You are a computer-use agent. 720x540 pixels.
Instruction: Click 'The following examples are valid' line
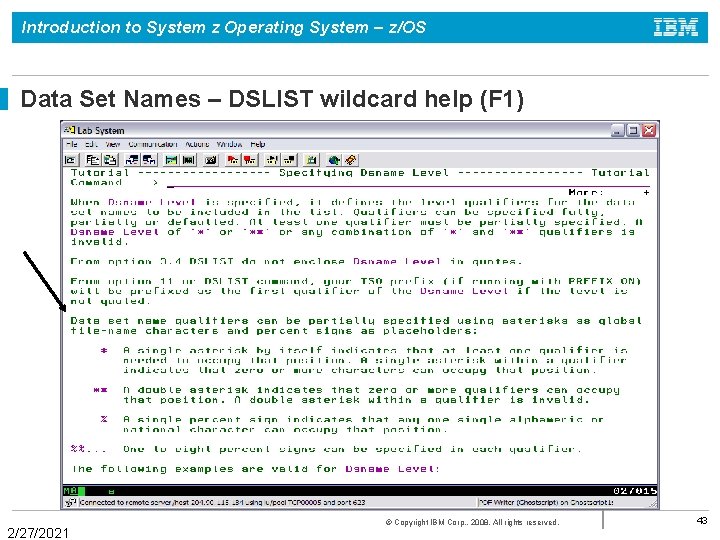click(x=255, y=469)
